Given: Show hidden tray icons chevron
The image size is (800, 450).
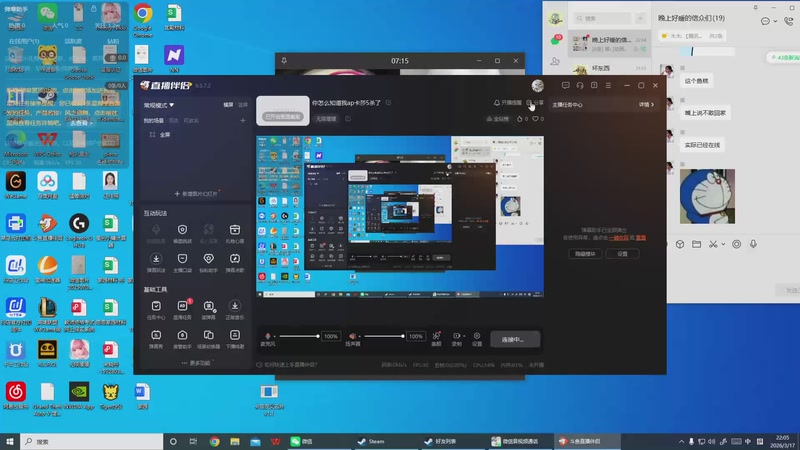Looking at the screenshot, I should pyautogui.click(x=681, y=441).
